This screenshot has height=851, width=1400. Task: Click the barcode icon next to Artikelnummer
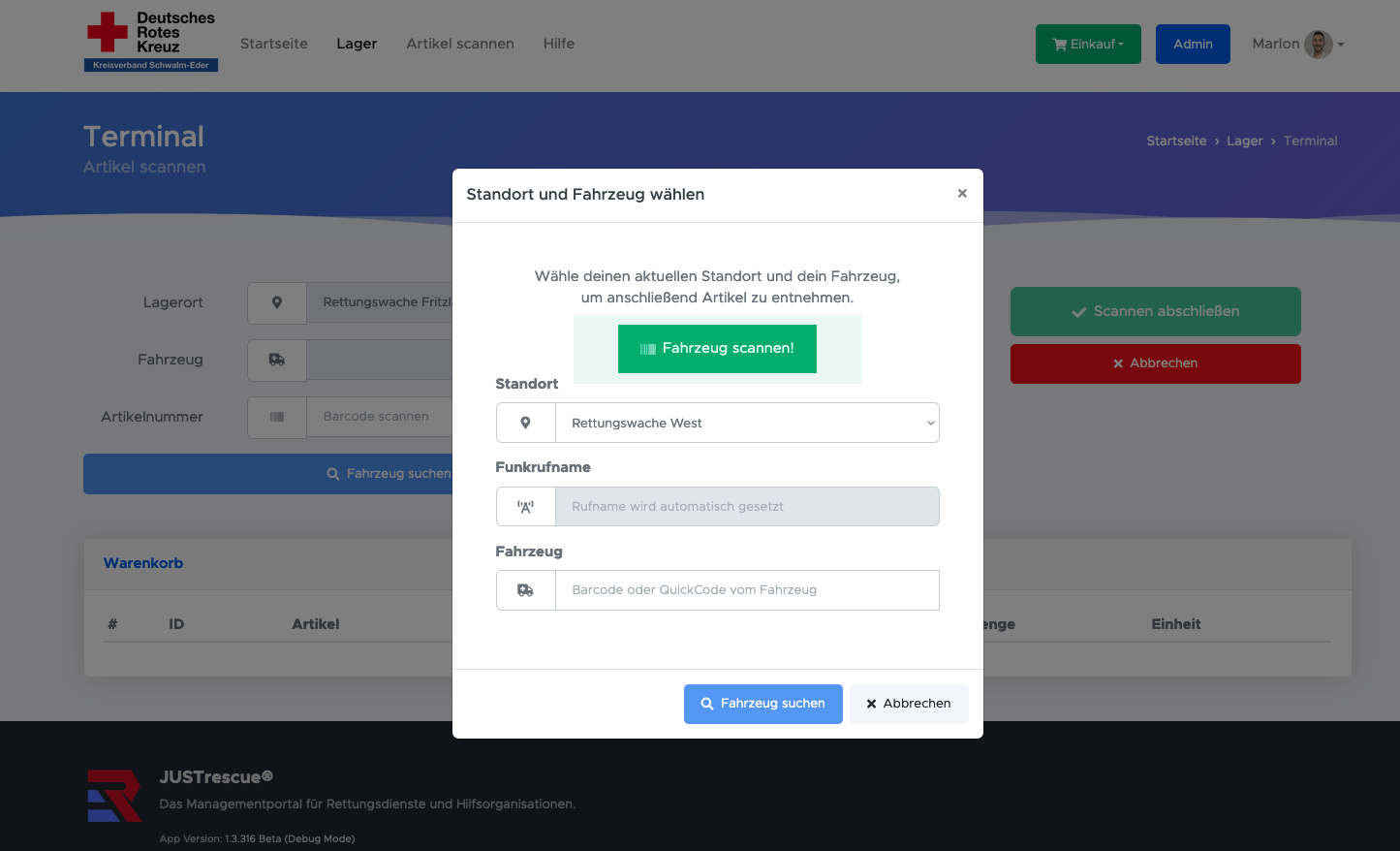pos(277,417)
